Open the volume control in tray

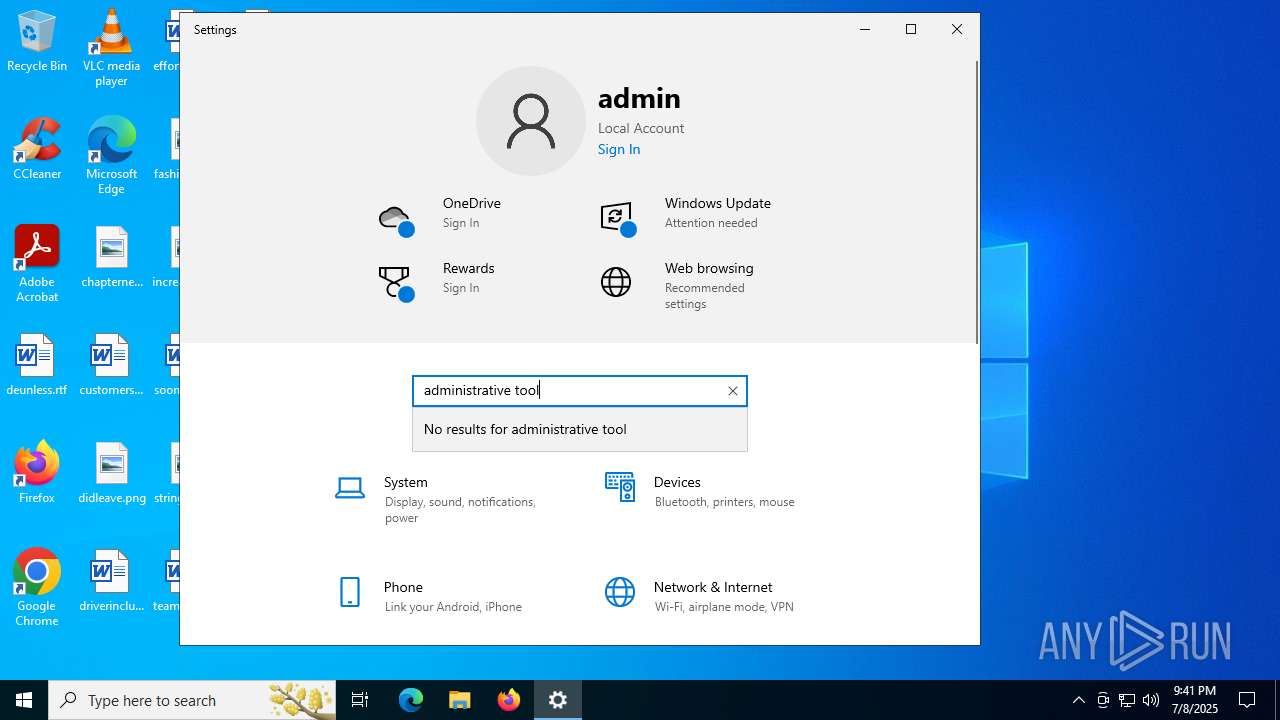(1151, 700)
